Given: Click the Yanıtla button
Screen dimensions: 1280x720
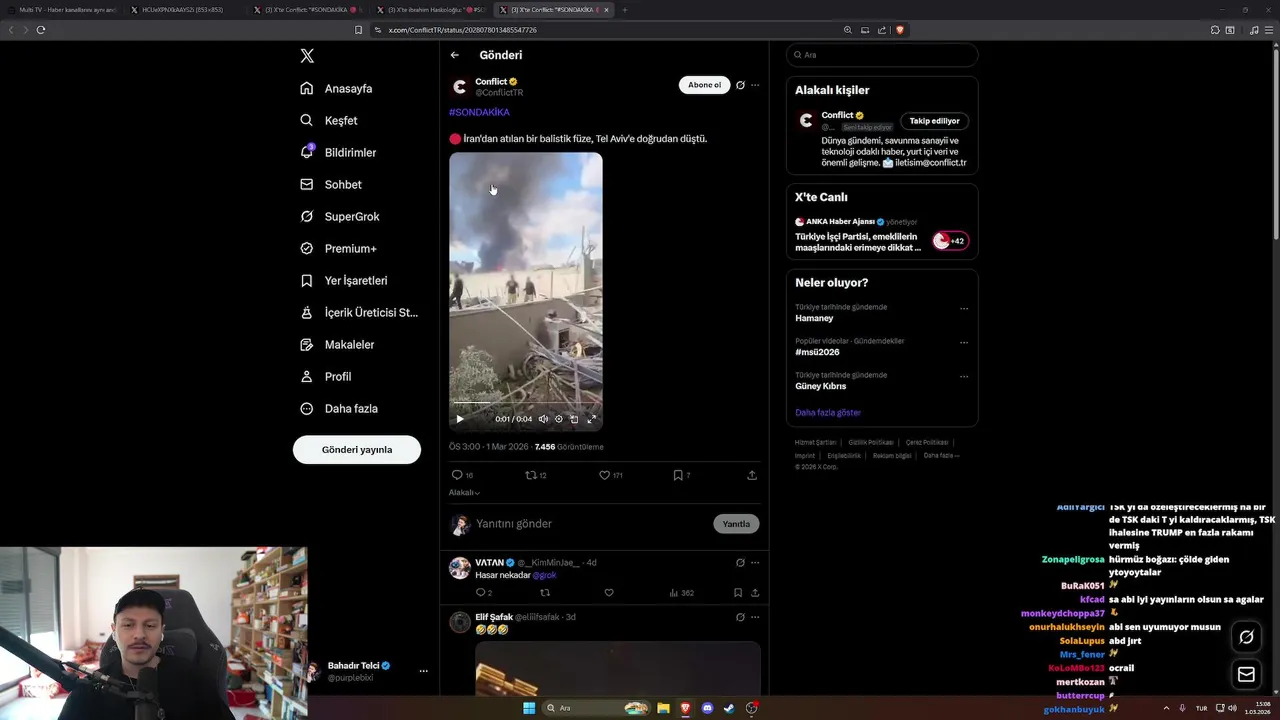Looking at the screenshot, I should point(736,524).
